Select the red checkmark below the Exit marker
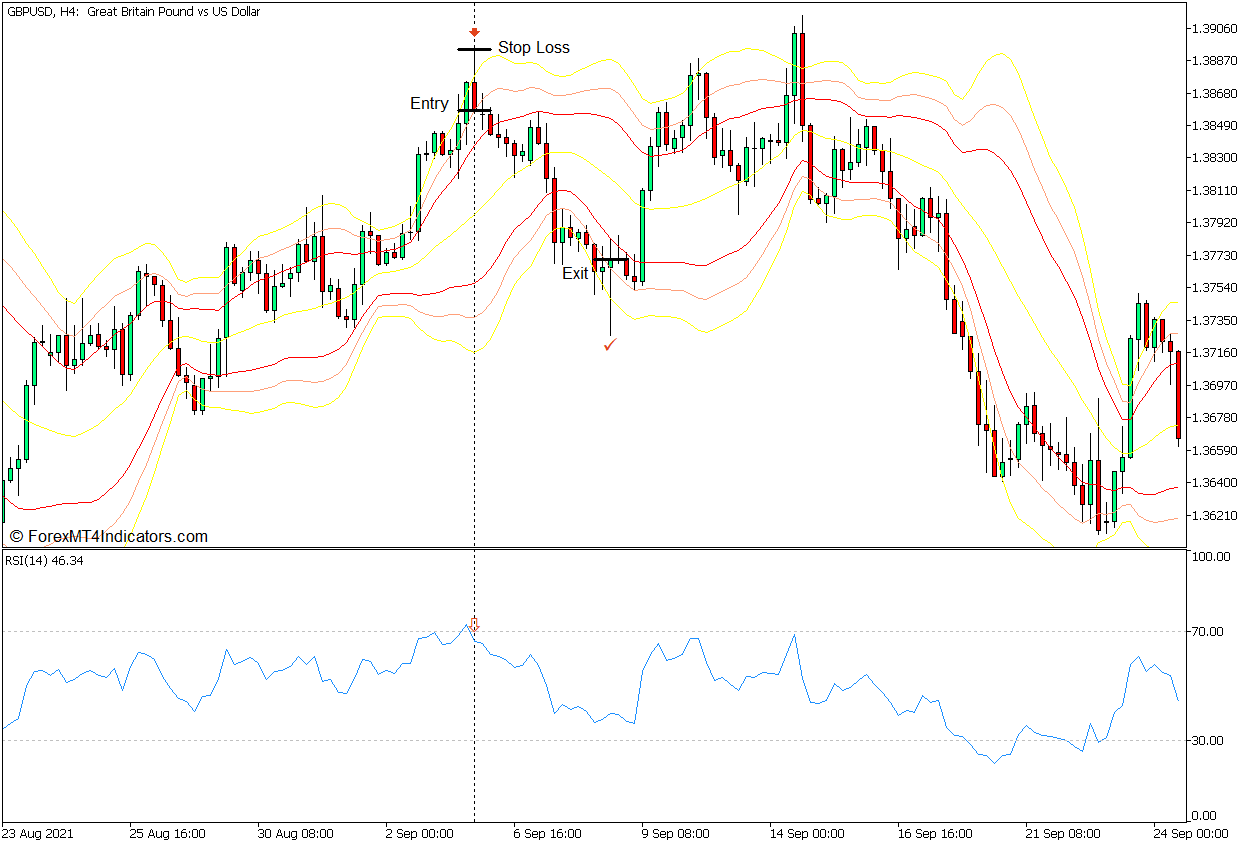1256x846 pixels. tap(611, 345)
